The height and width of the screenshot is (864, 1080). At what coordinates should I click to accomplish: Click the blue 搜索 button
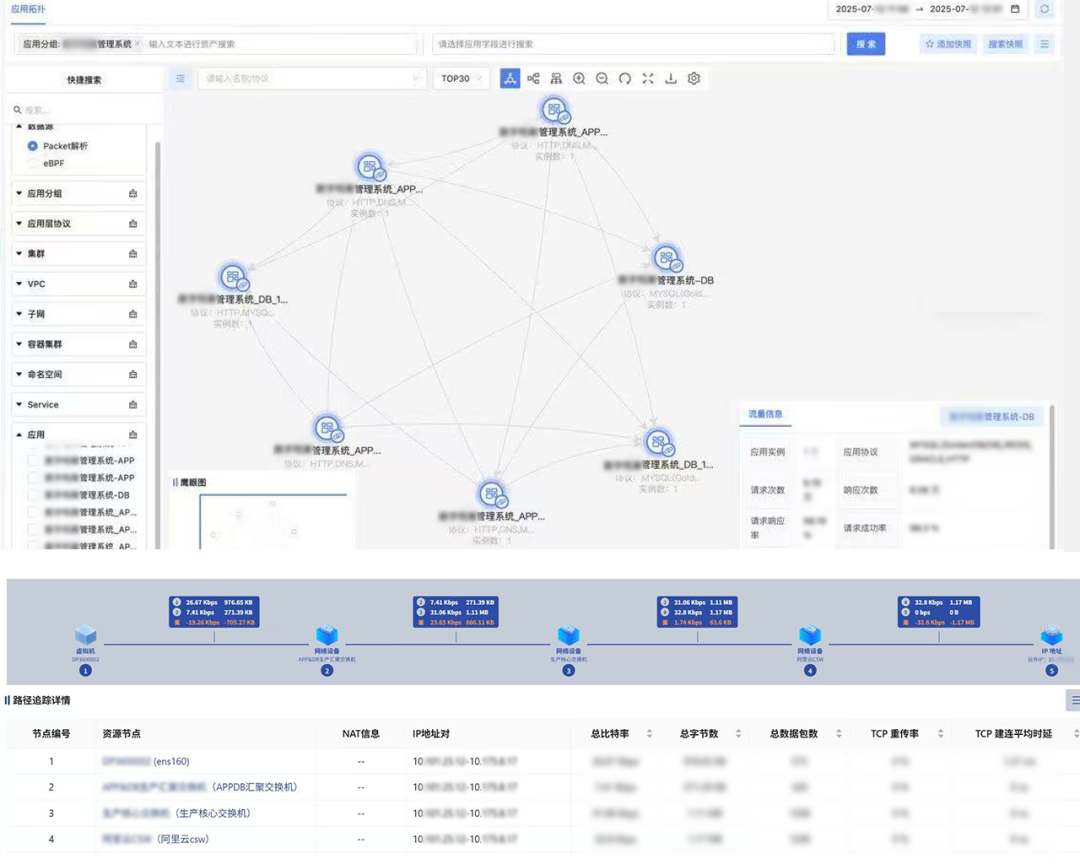[x=866, y=44]
